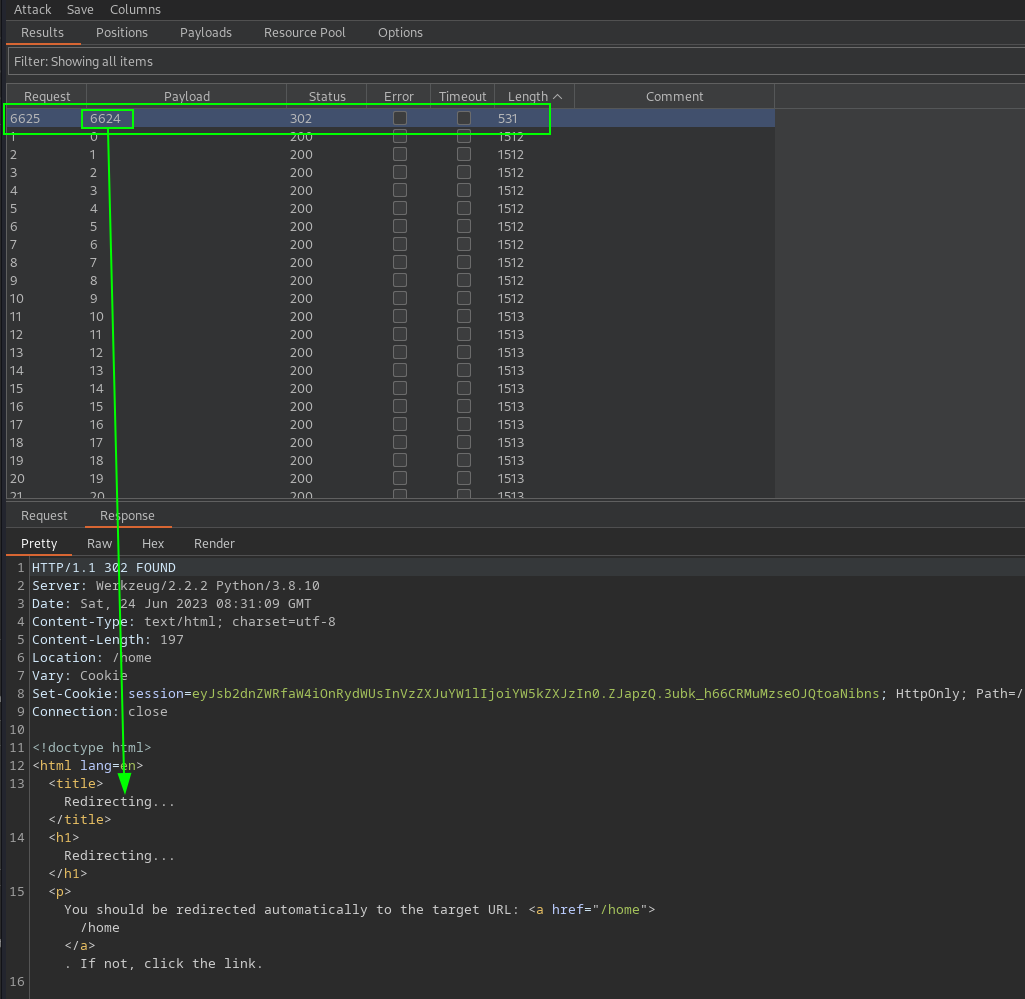The image size is (1025, 999).
Task: Select status 302 cell in first row
Action: (301, 118)
